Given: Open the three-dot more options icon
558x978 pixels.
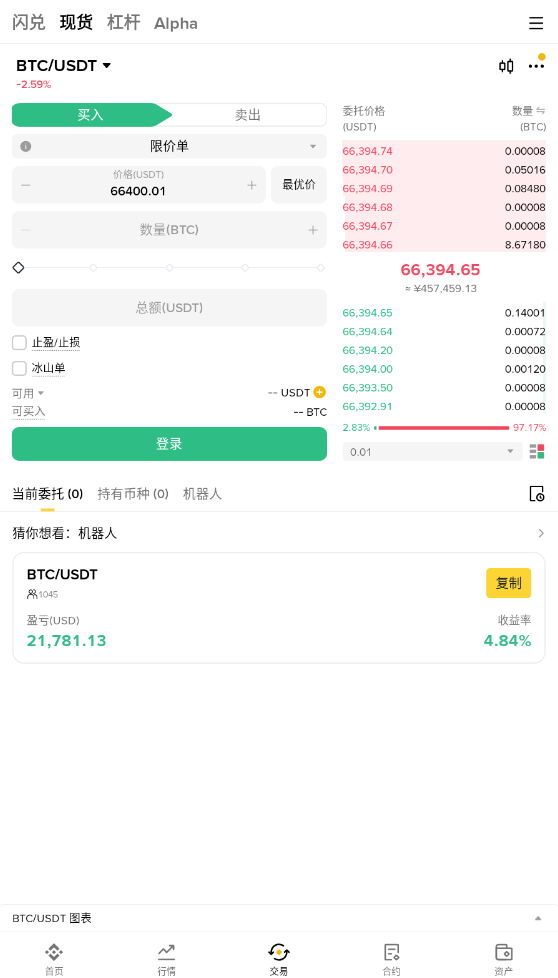Looking at the screenshot, I should click(536, 66).
